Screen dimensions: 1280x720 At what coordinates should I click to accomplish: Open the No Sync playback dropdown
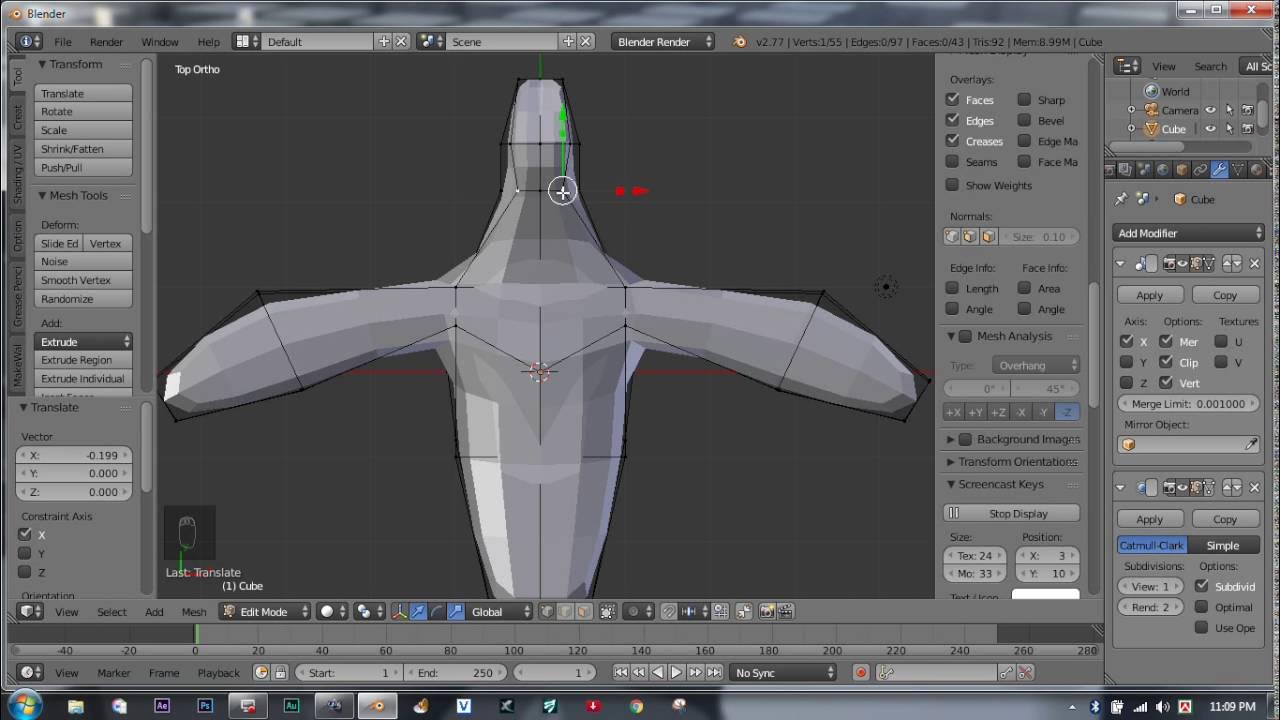pyautogui.click(x=783, y=673)
